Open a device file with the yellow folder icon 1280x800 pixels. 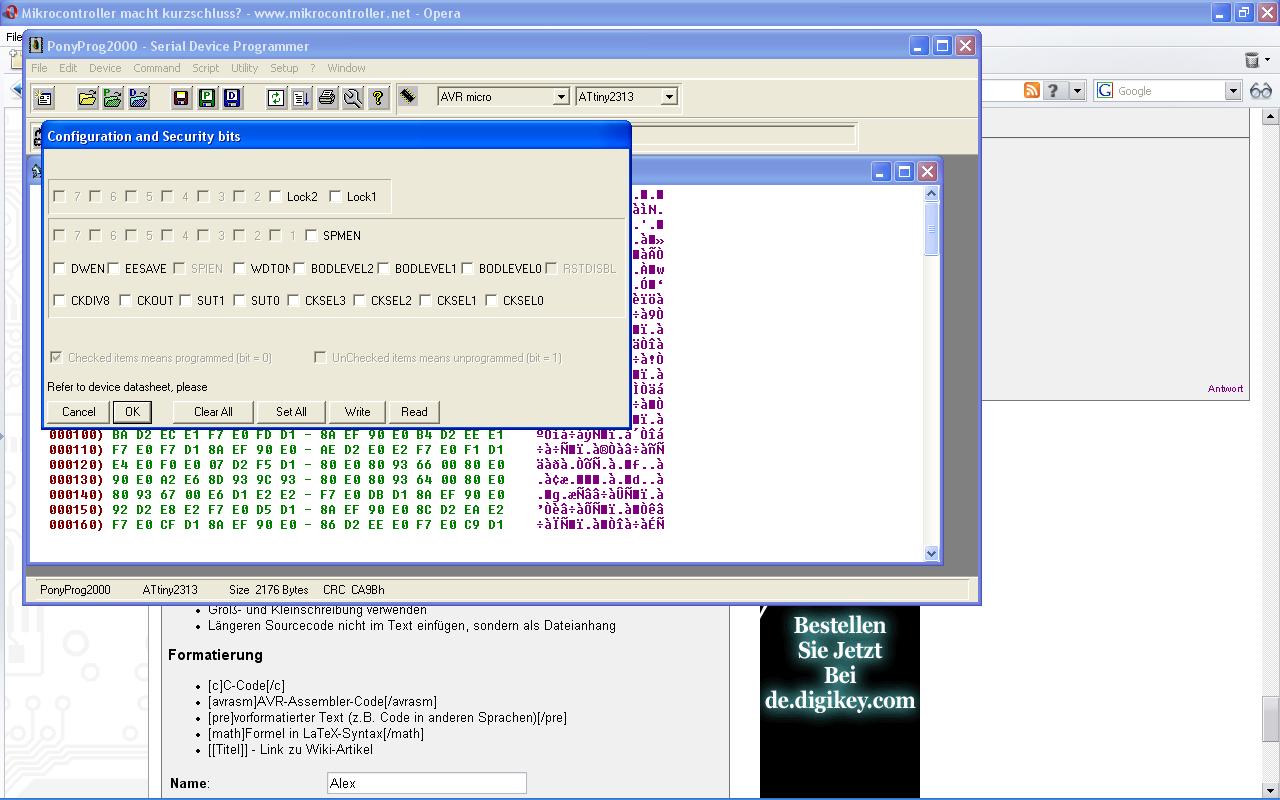[87, 97]
